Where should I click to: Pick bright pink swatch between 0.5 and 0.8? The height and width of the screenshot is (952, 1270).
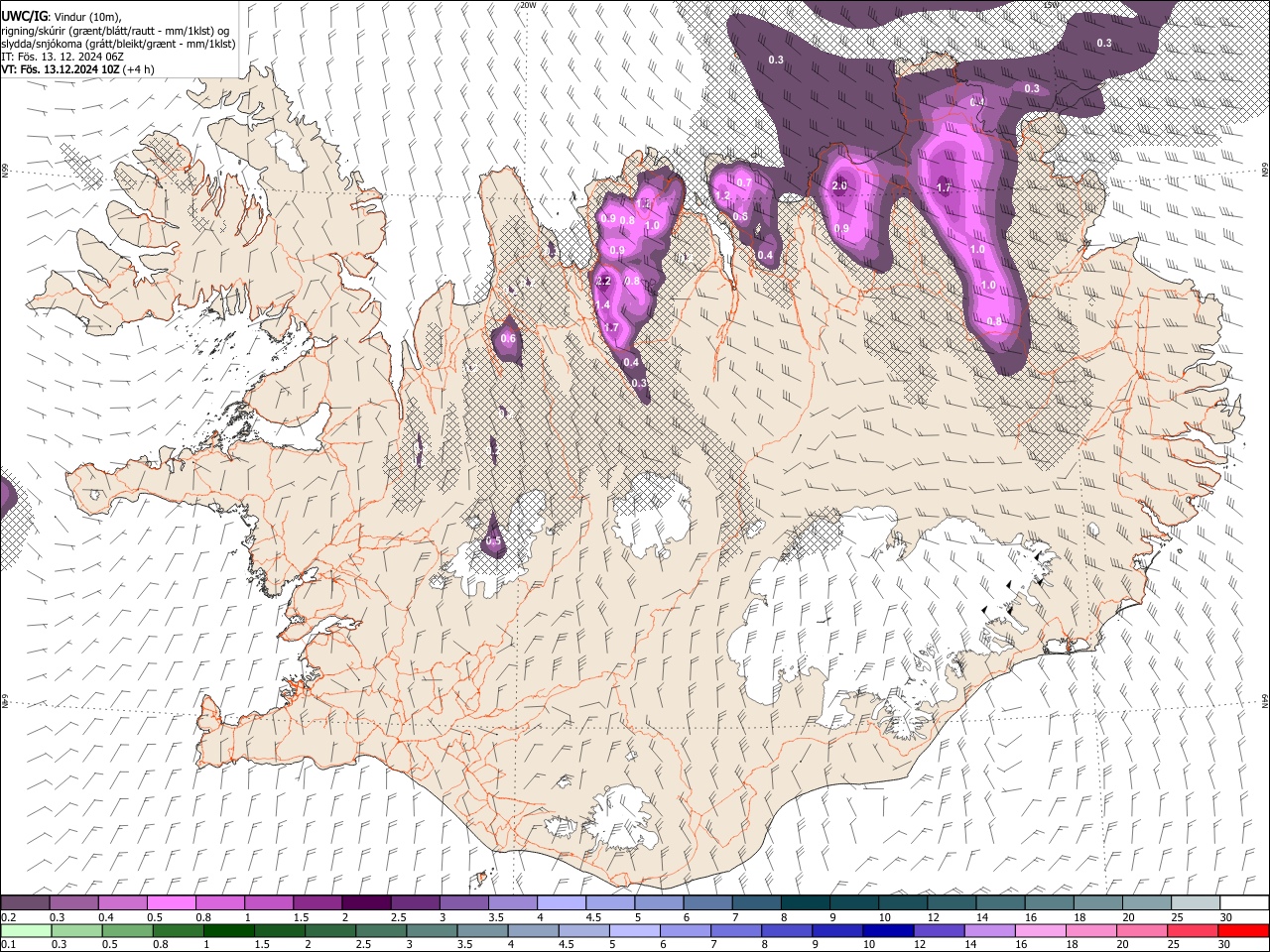[x=171, y=903]
